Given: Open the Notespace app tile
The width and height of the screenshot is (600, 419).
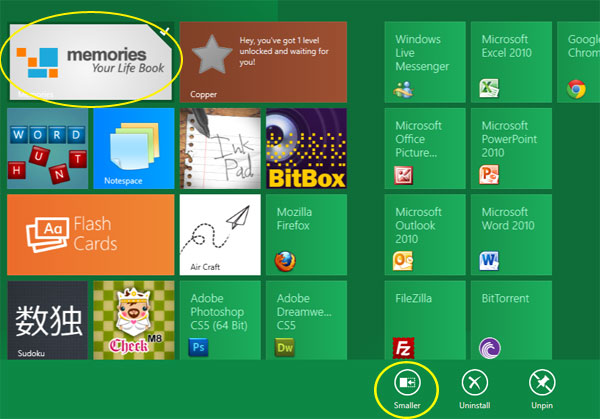Looking at the screenshot, I should pos(133,148).
